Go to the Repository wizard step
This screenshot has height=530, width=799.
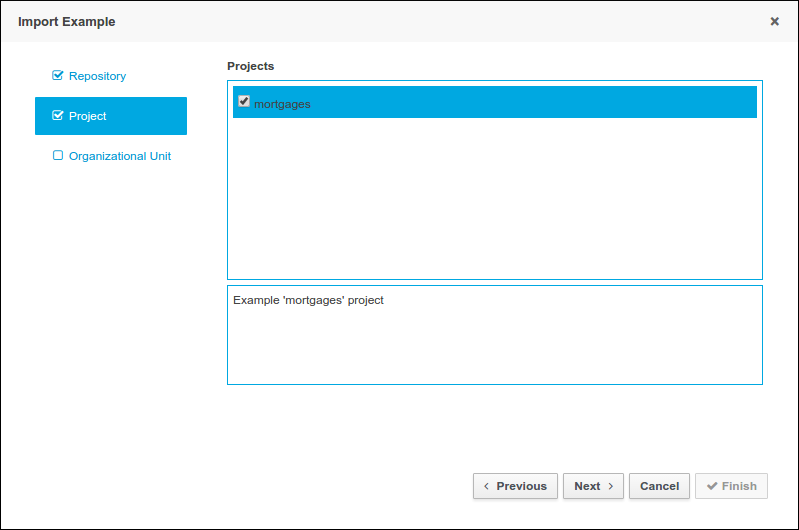(x=97, y=76)
